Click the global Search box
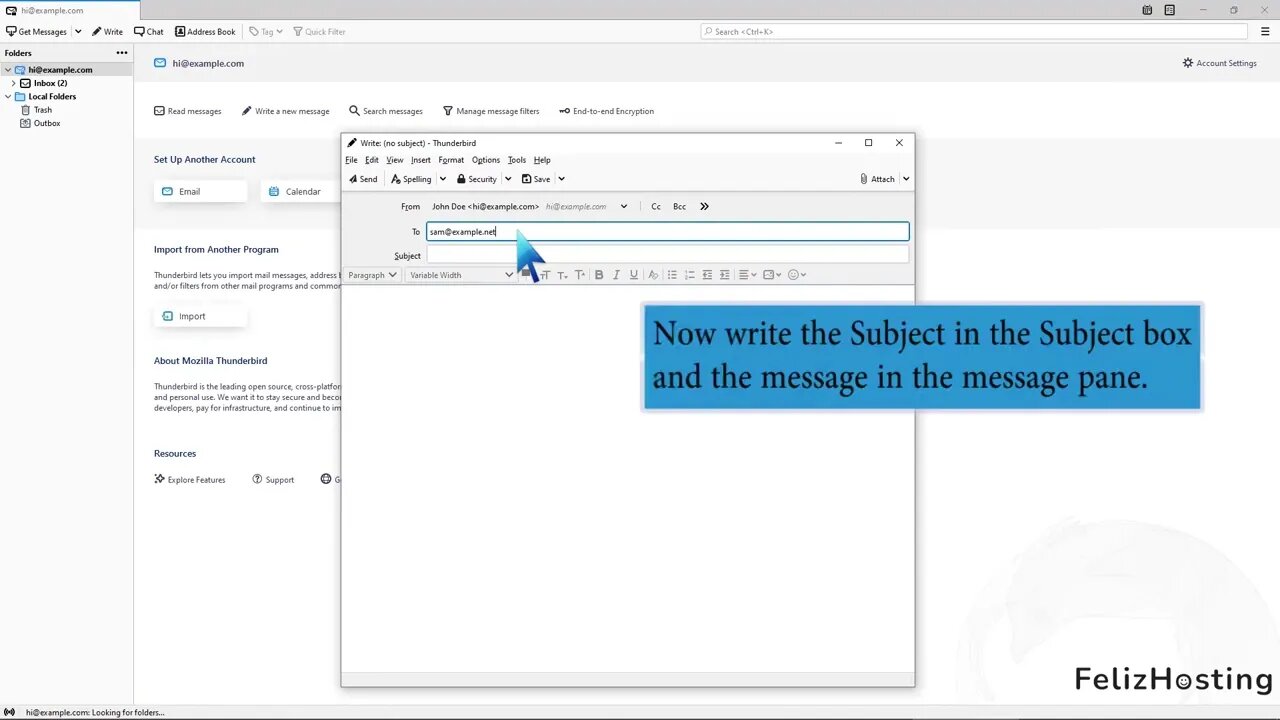This screenshot has height=720, width=1280. [974, 31]
